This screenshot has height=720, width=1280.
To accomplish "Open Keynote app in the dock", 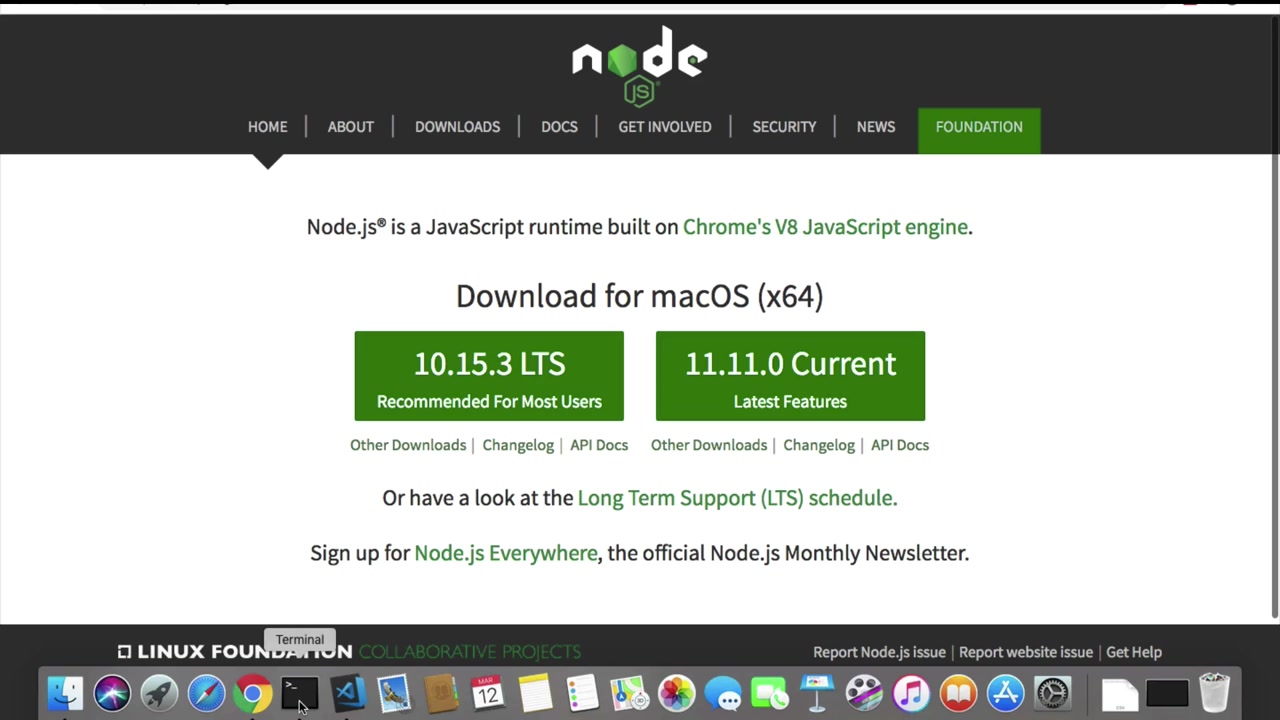I will [x=817, y=693].
